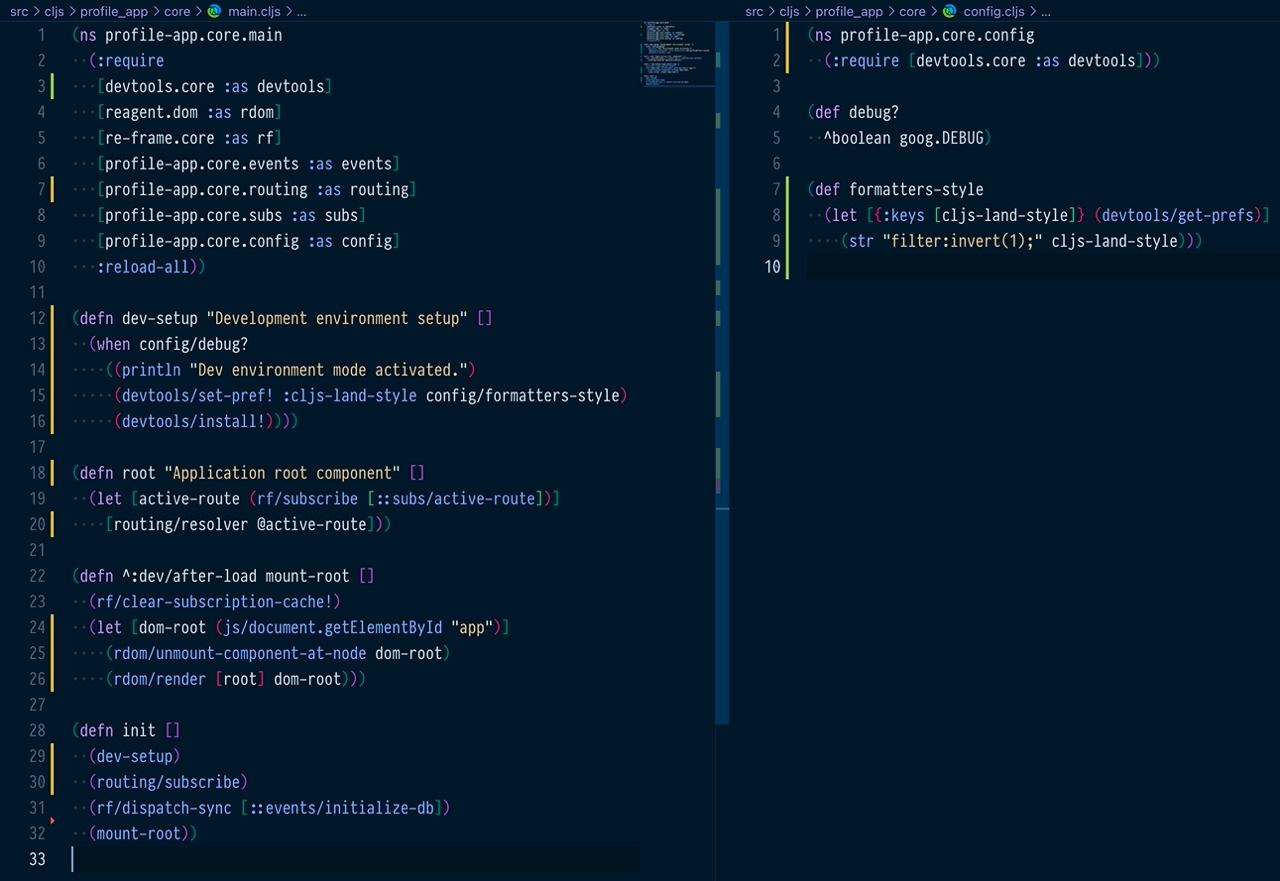Select 'core' breadcrumb of main.cljs editor
This screenshot has width=1280, height=881.
click(x=177, y=12)
